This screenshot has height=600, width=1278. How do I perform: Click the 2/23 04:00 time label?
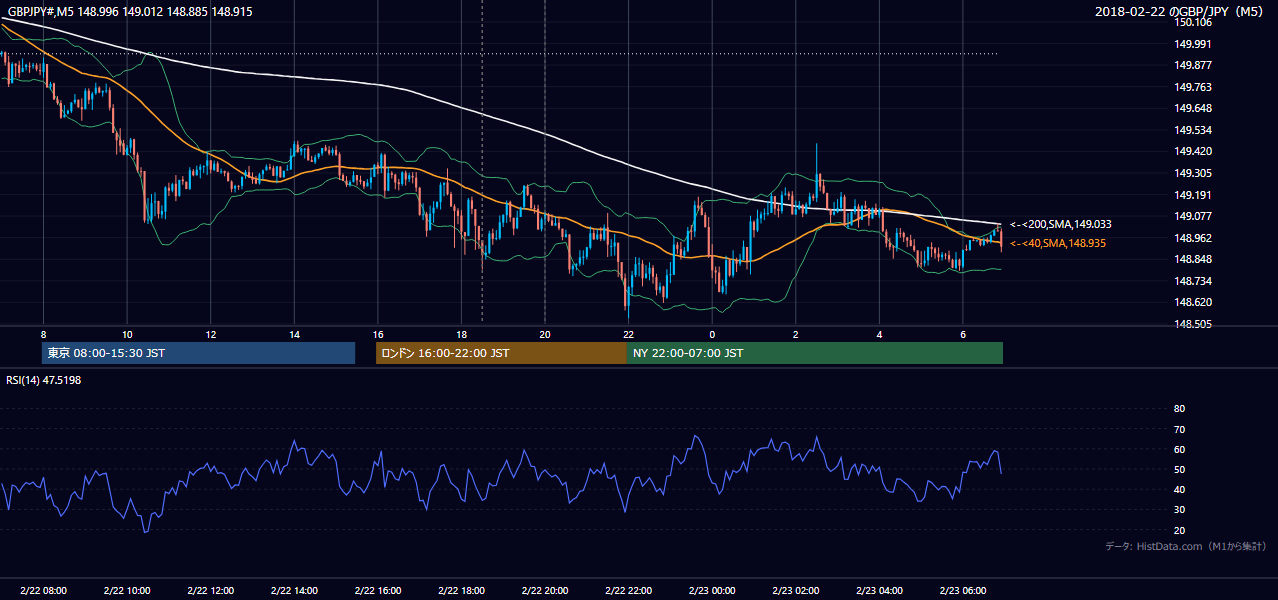[x=879, y=591]
